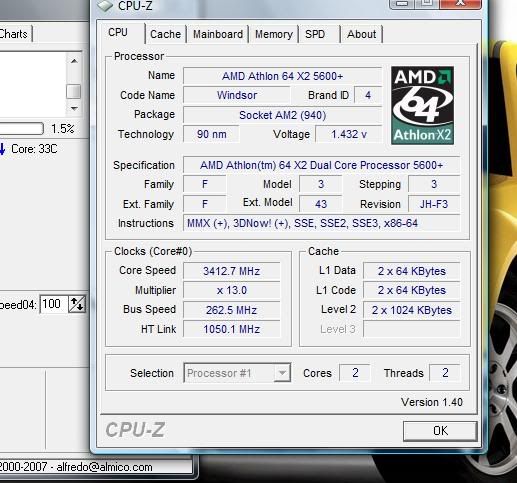Switch to the Mainboard tab

click(218, 34)
